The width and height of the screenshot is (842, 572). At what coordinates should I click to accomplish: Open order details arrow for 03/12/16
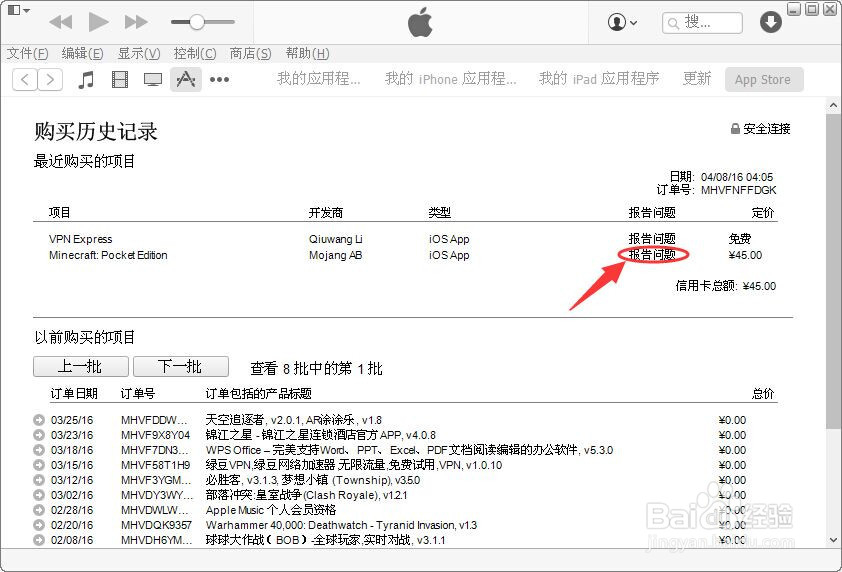pyautogui.click(x=39, y=480)
